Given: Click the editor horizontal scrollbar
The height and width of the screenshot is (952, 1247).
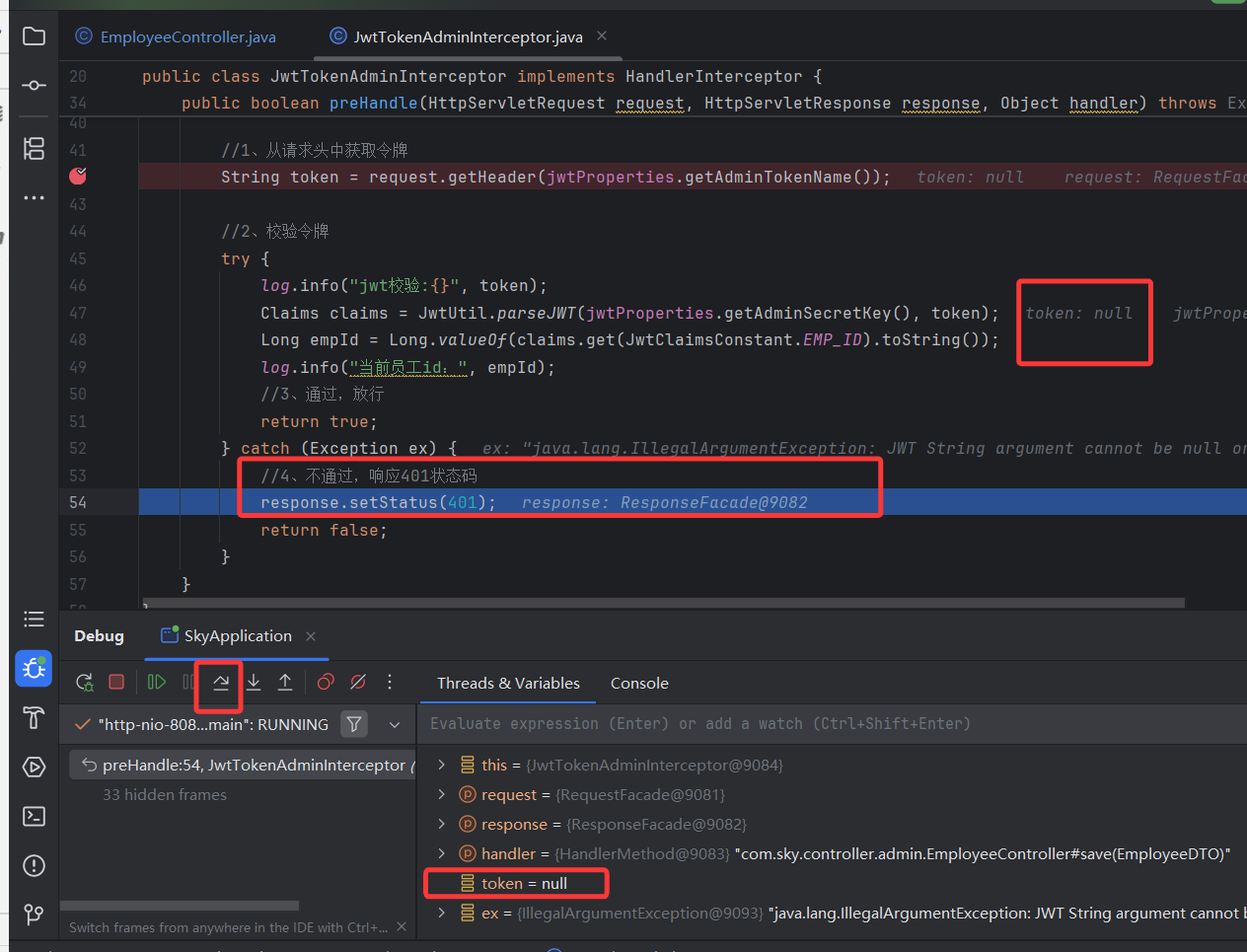Looking at the screenshot, I should click(664, 602).
